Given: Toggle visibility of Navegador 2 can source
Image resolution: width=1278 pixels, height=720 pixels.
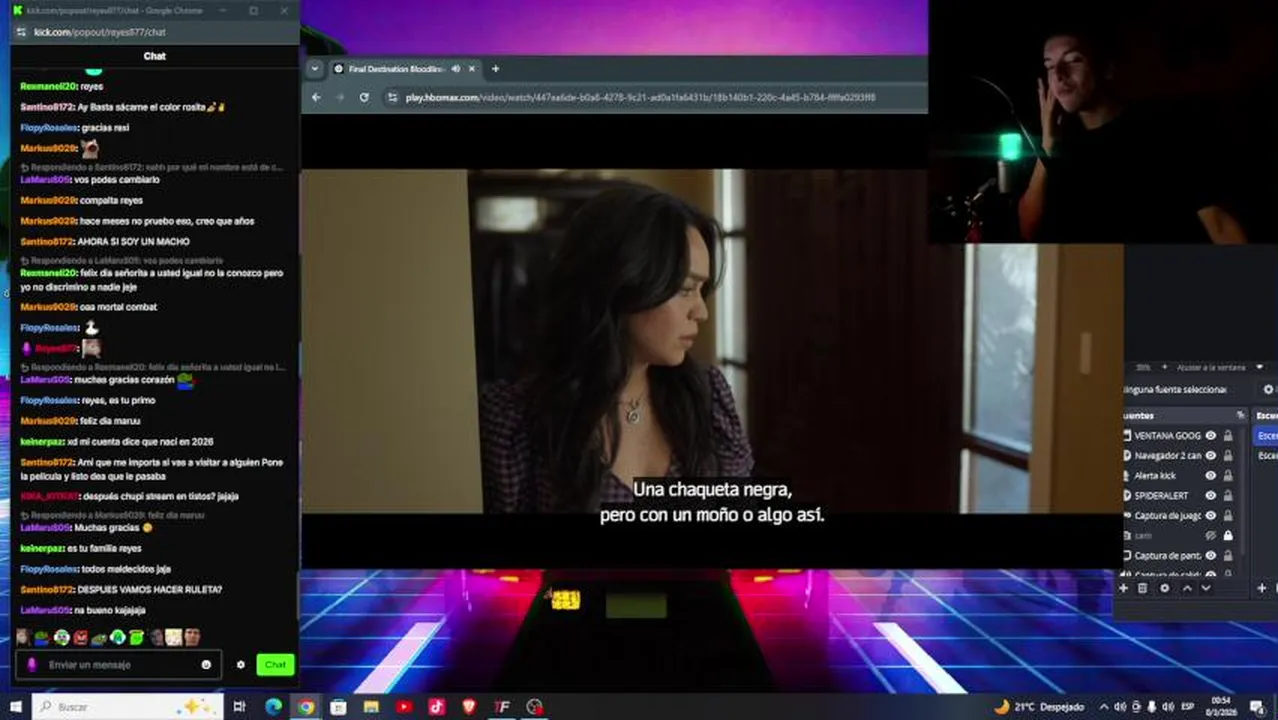Looking at the screenshot, I should pos(1211,456).
